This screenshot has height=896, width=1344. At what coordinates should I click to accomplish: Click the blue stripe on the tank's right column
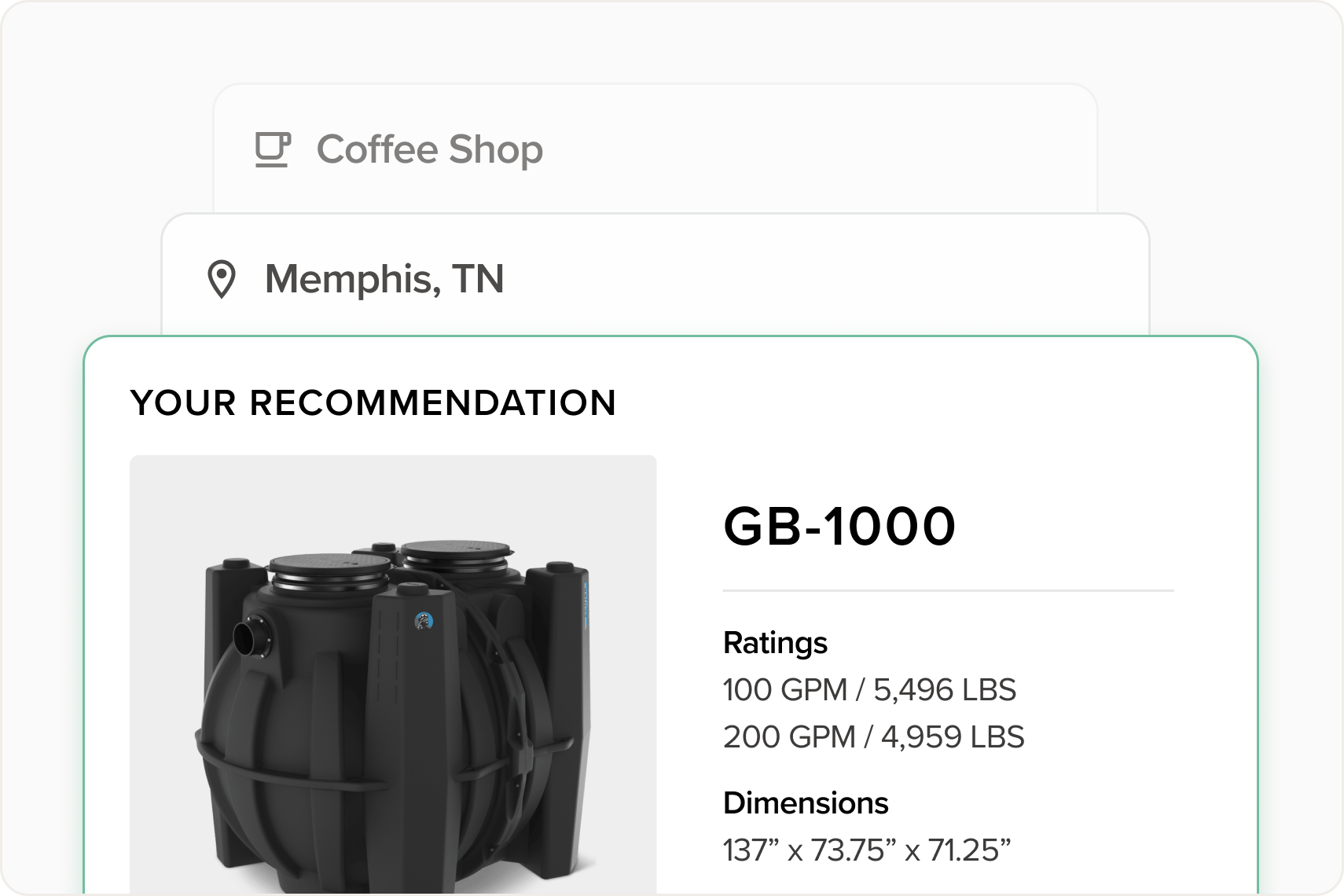point(586,606)
